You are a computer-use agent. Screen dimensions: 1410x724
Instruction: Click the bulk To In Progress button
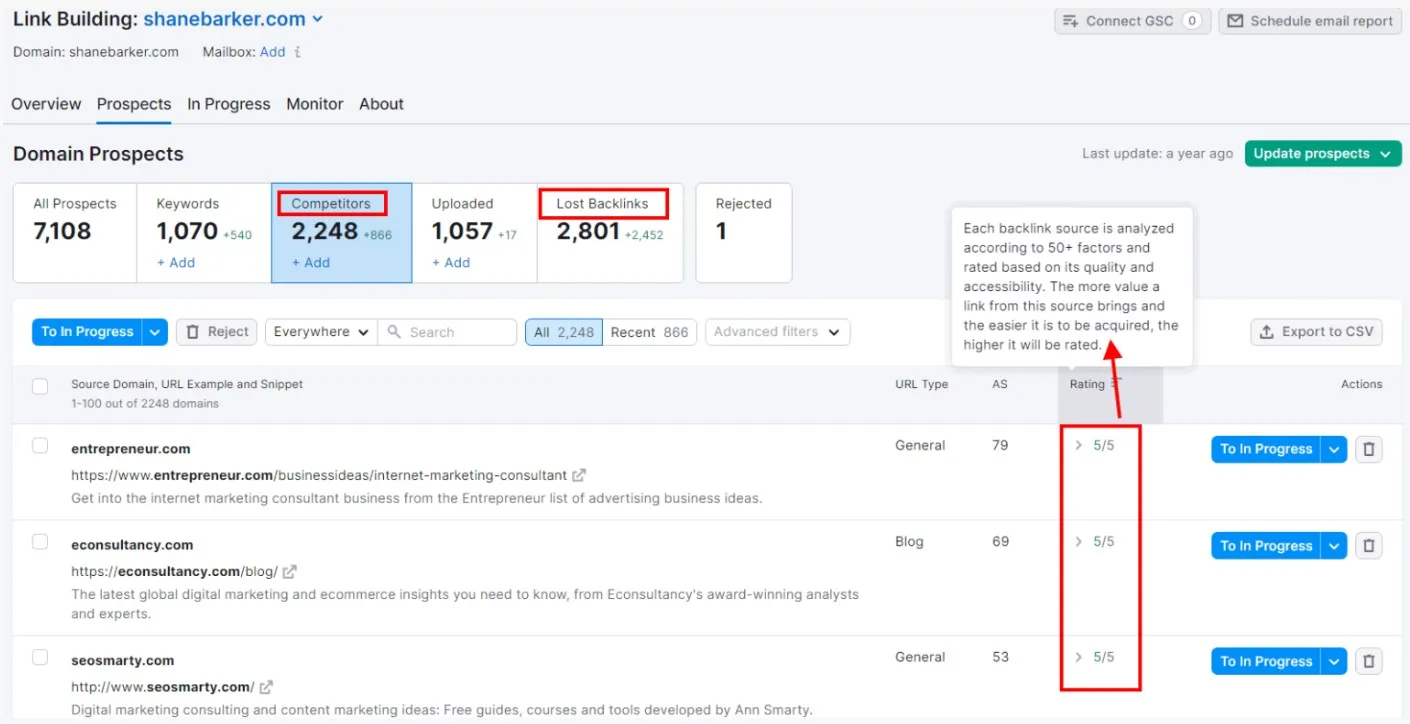coord(87,332)
